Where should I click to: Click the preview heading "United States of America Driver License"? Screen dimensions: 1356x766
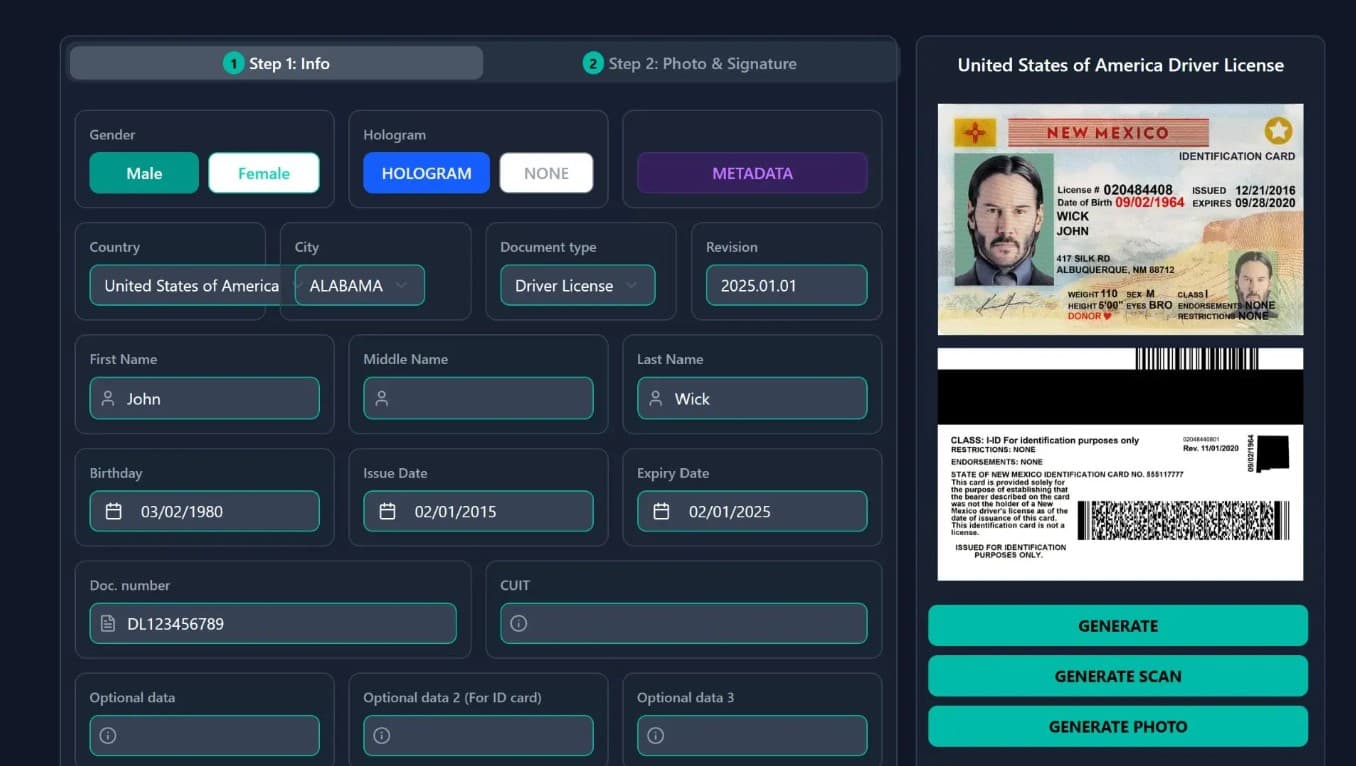(1121, 65)
